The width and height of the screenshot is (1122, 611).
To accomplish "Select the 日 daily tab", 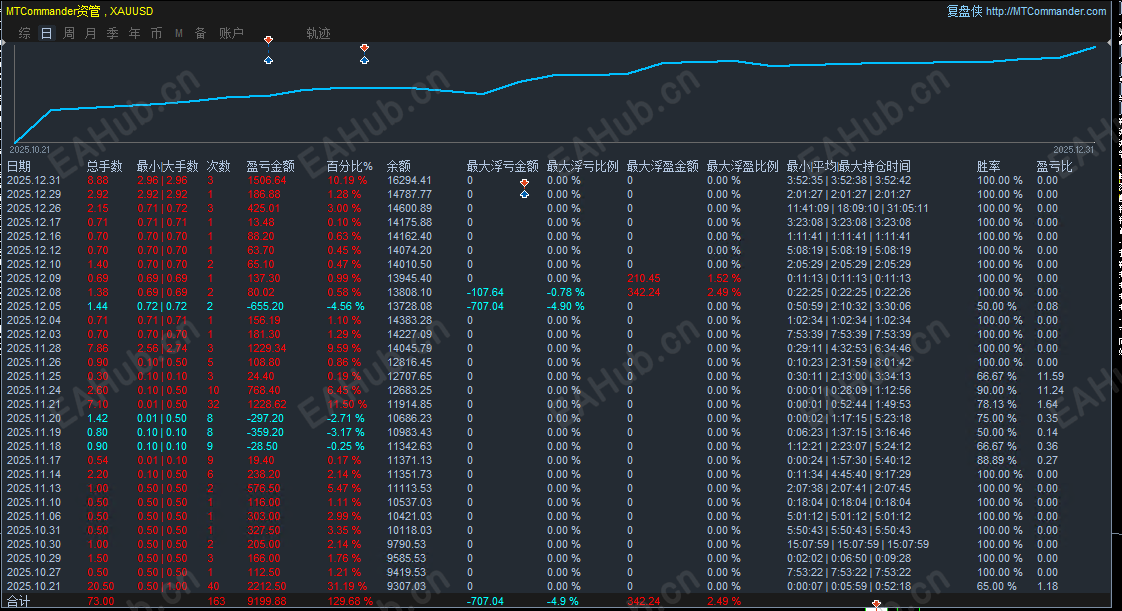I will pyautogui.click(x=47, y=33).
